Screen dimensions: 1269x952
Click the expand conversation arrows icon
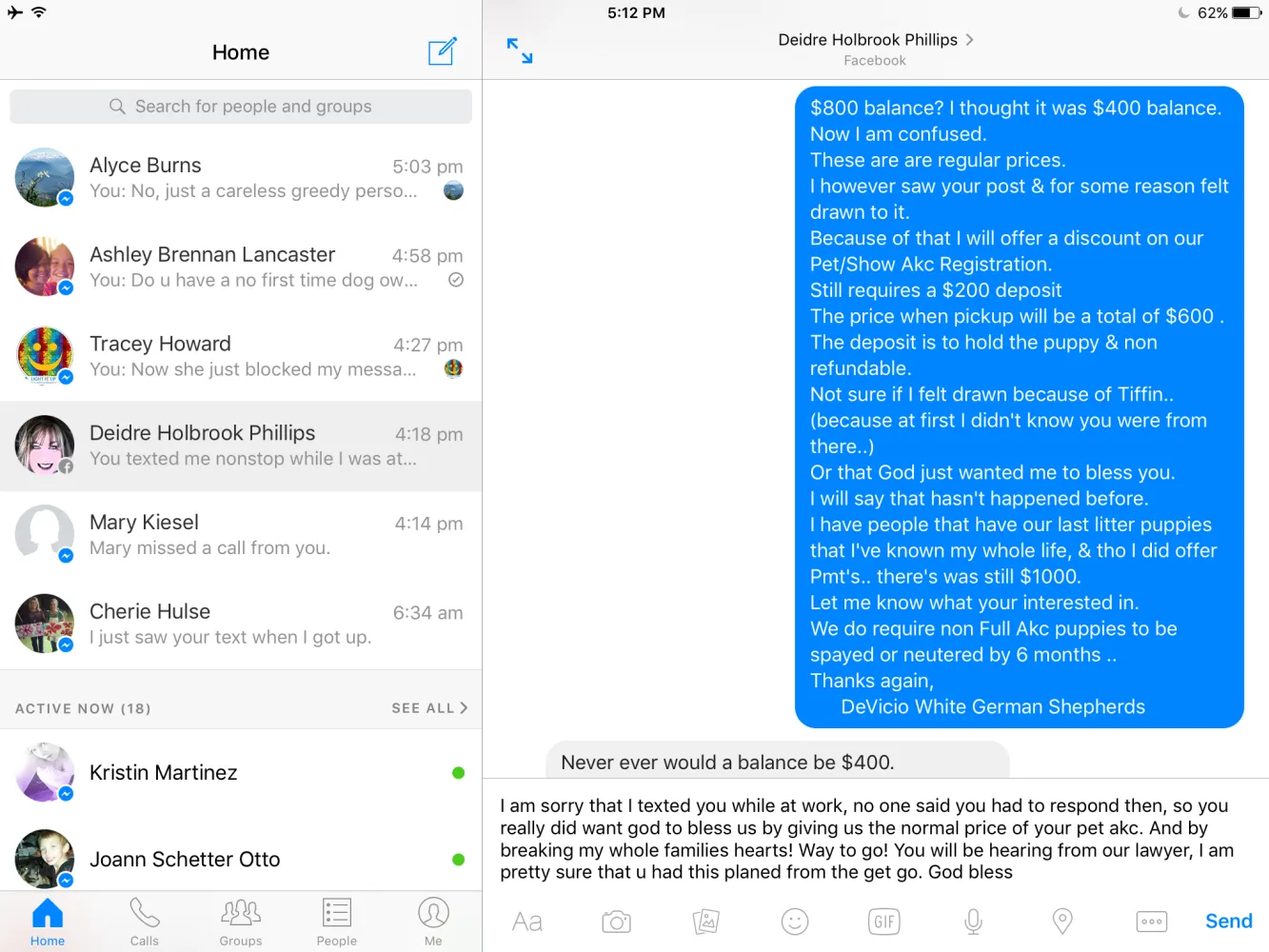[x=520, y=51]
